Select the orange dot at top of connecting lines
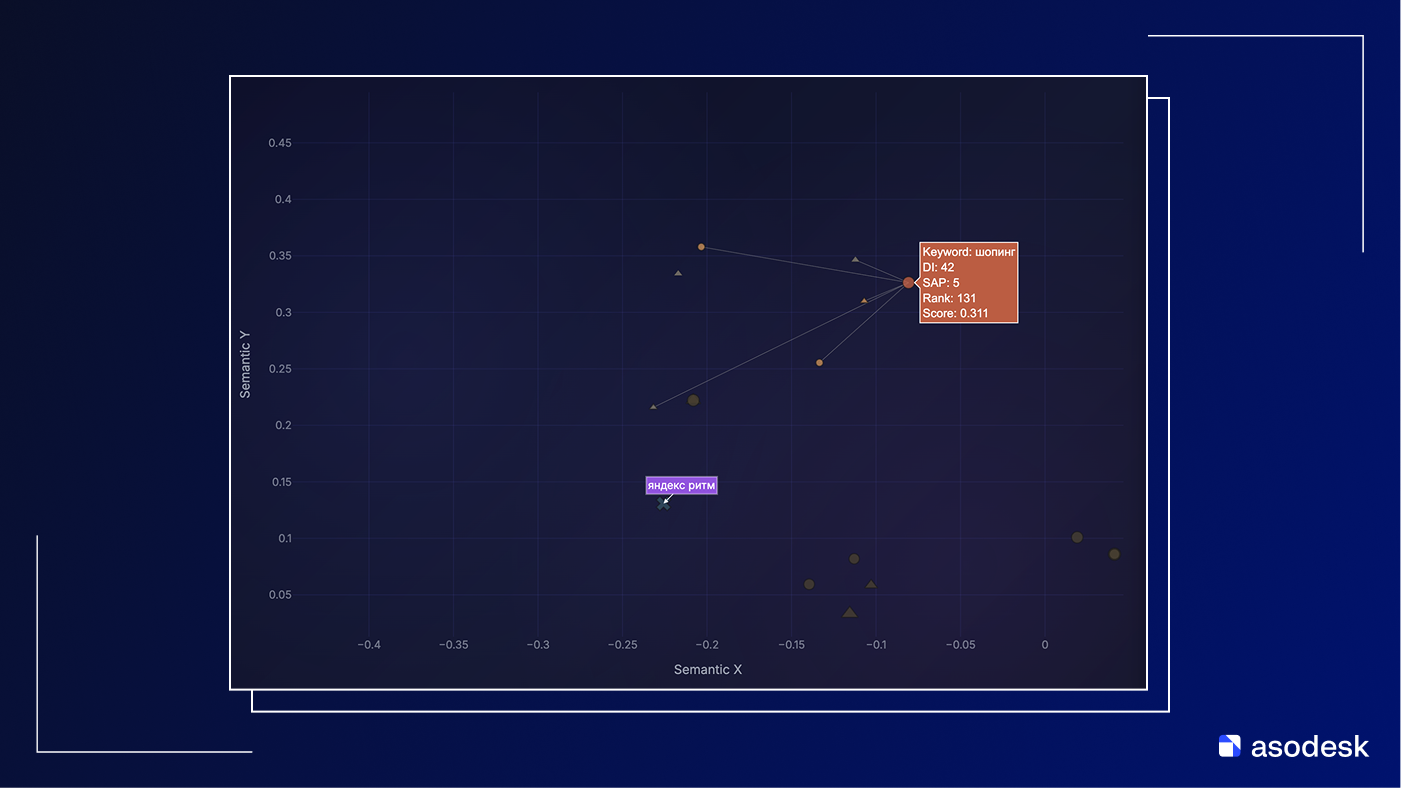 click(701, 247)
